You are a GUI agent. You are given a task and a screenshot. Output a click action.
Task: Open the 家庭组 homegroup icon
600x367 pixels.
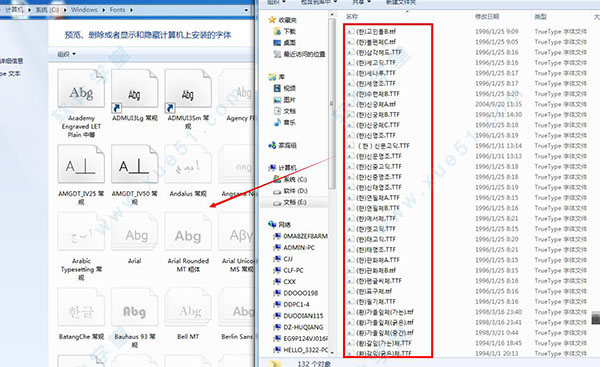pyautogui.click(x=272, y=145)
